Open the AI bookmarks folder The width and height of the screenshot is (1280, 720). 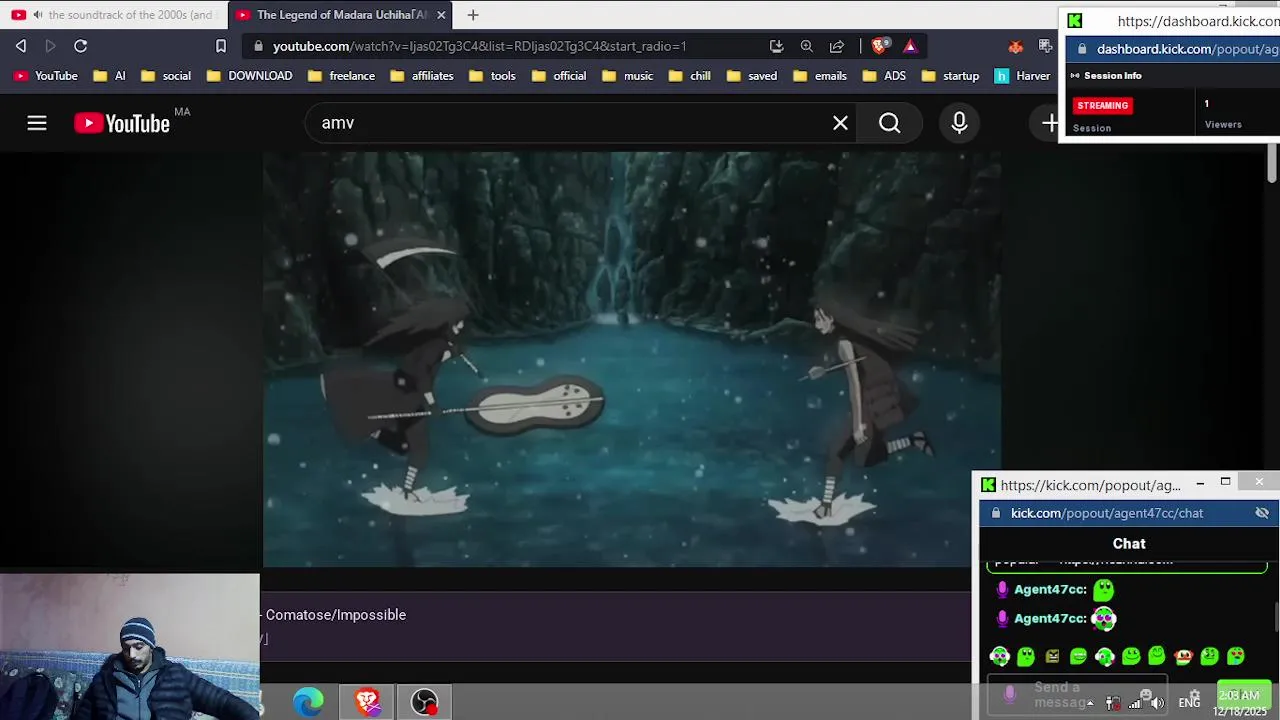109,76
